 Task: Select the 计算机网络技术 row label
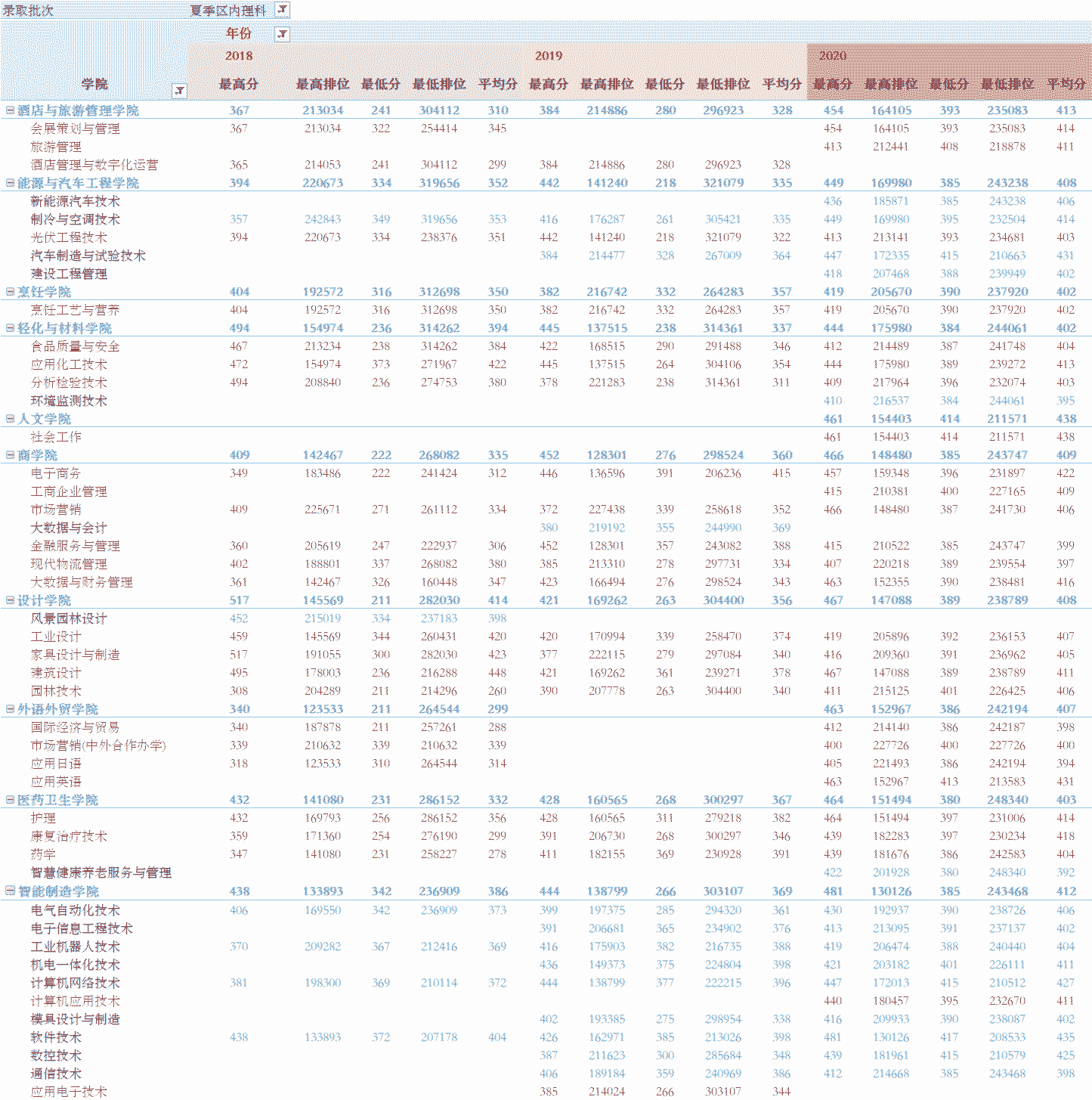point(75,983)
